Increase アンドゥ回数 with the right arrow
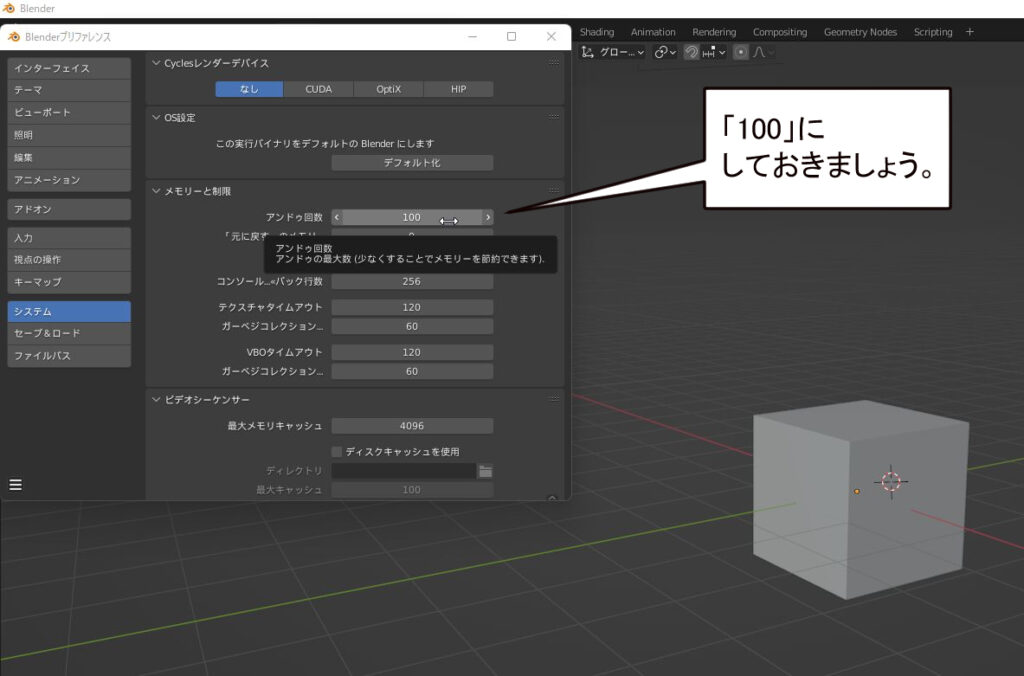 pyautogui.click(x=488, y=217)
